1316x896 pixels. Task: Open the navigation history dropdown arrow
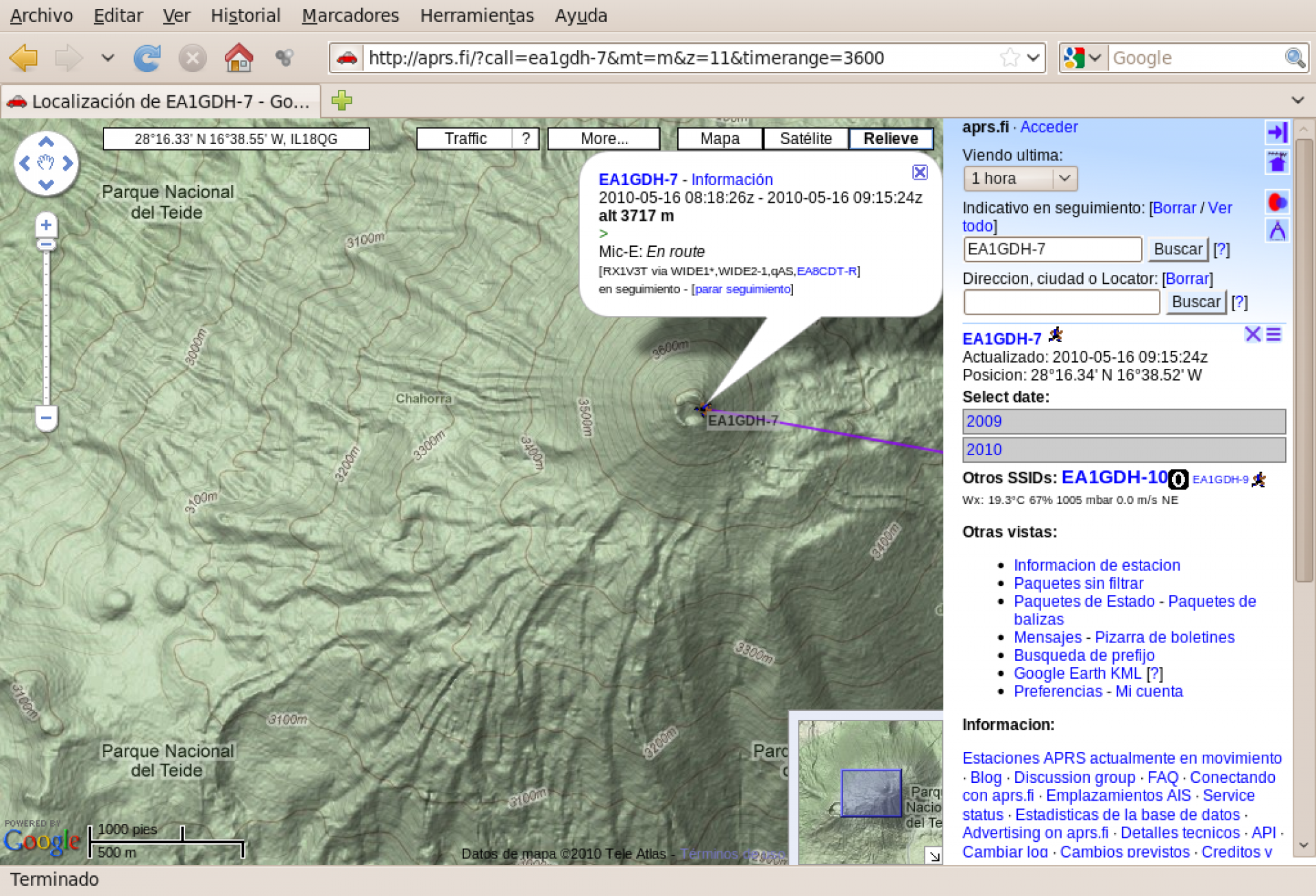pyautogui.click(x=108, y=58)
